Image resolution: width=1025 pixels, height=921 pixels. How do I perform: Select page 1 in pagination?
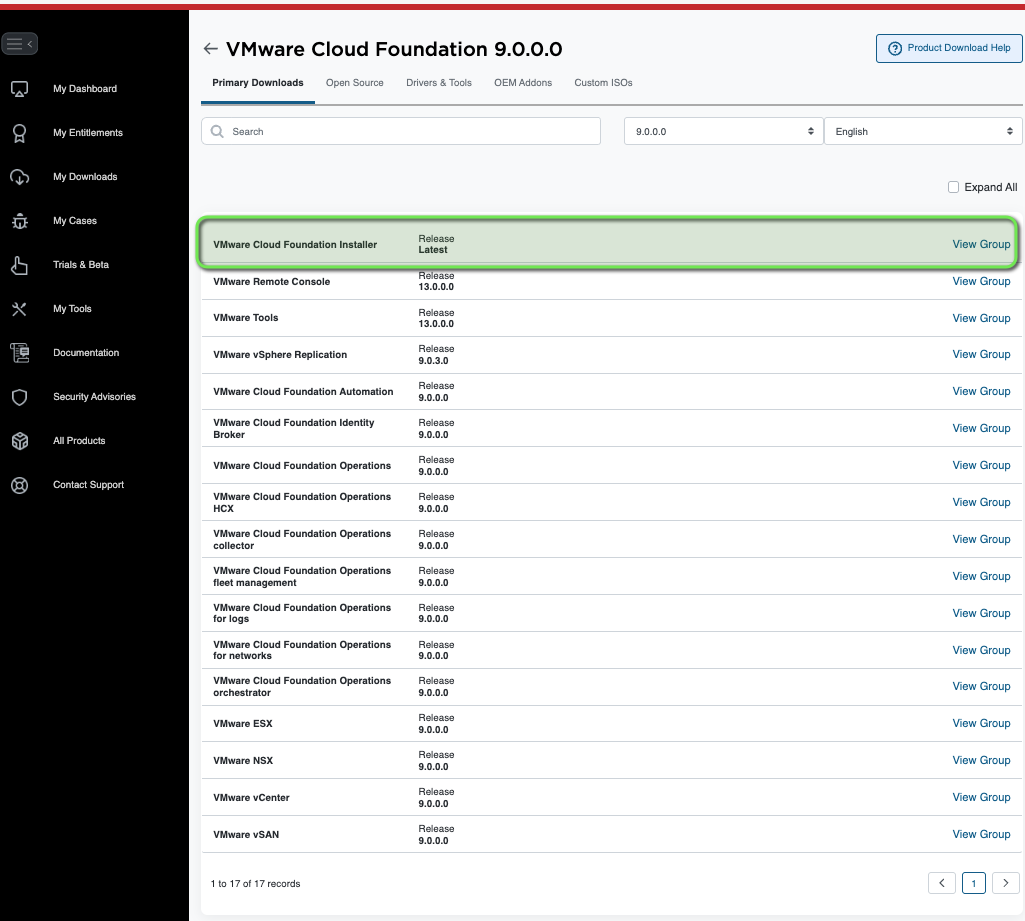click(973, 882)
